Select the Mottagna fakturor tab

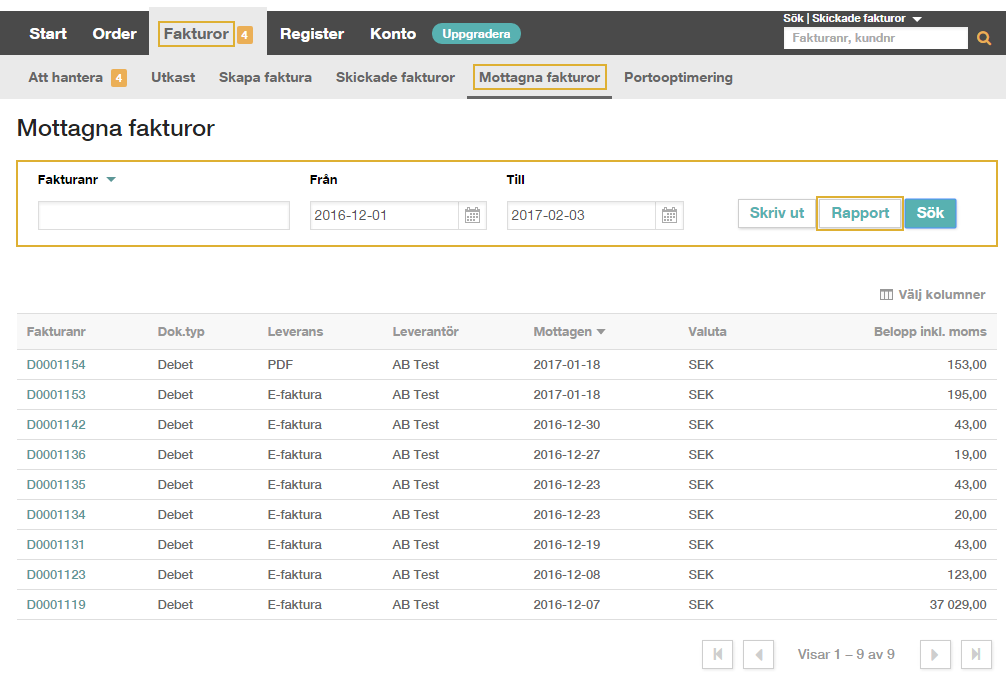540,78
